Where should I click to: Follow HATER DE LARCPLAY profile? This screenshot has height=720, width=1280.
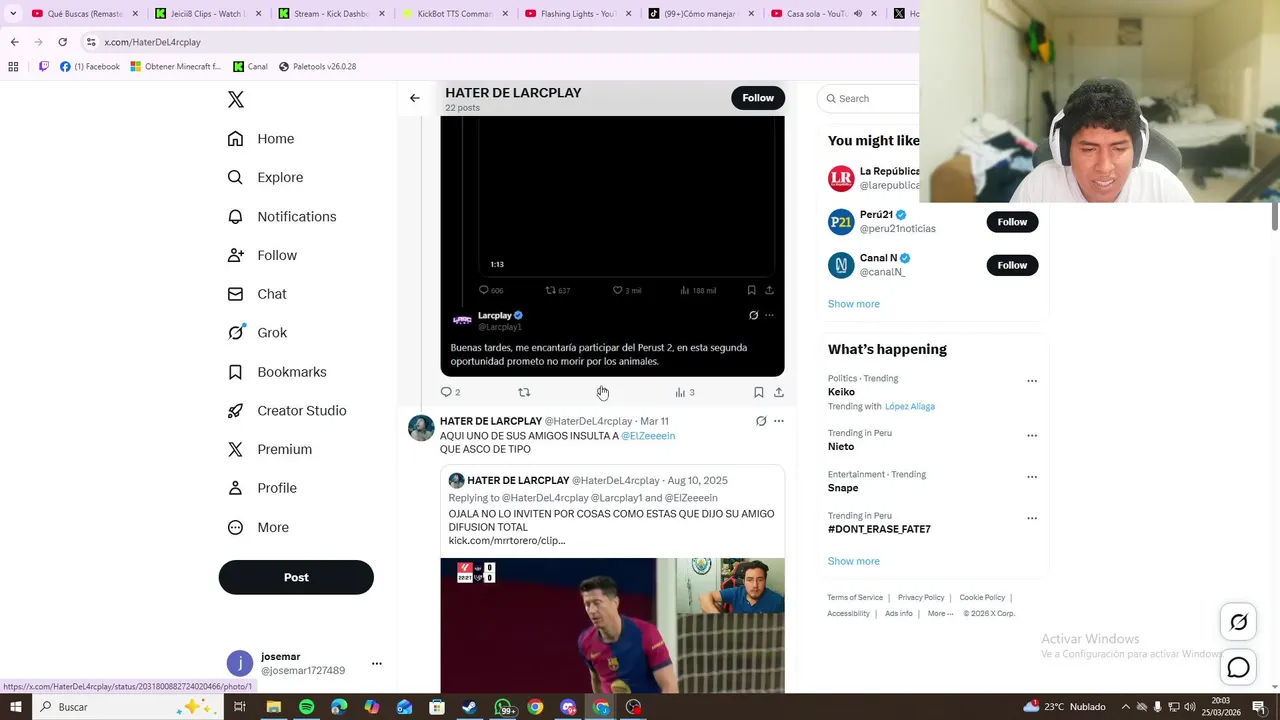pos(758,98)
